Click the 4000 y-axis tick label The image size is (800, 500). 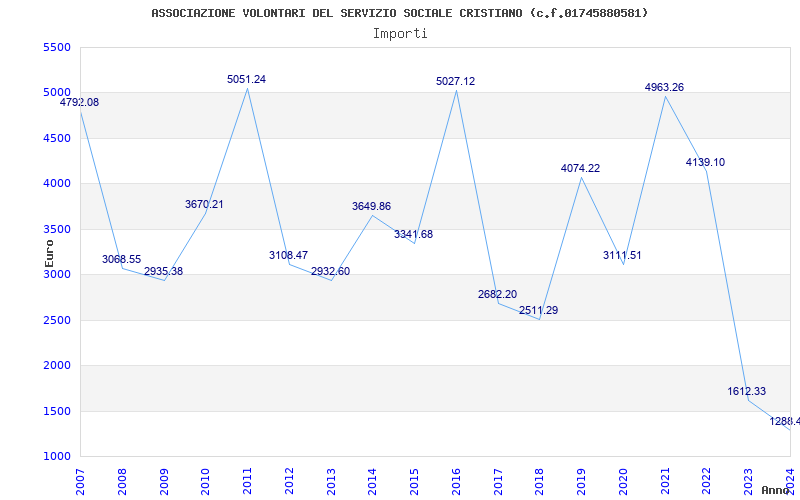pyautogui.click(x=57, y=184)
